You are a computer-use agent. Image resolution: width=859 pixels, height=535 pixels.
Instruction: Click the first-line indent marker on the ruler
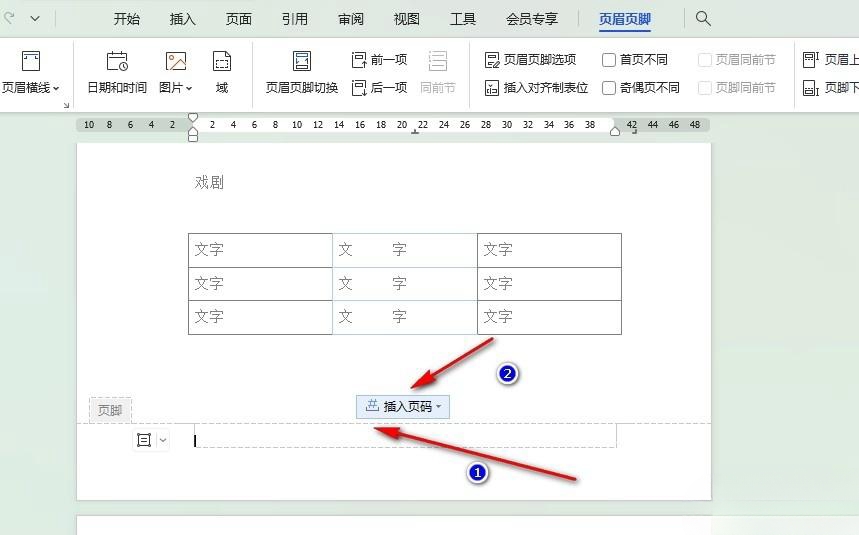[193, 117]
